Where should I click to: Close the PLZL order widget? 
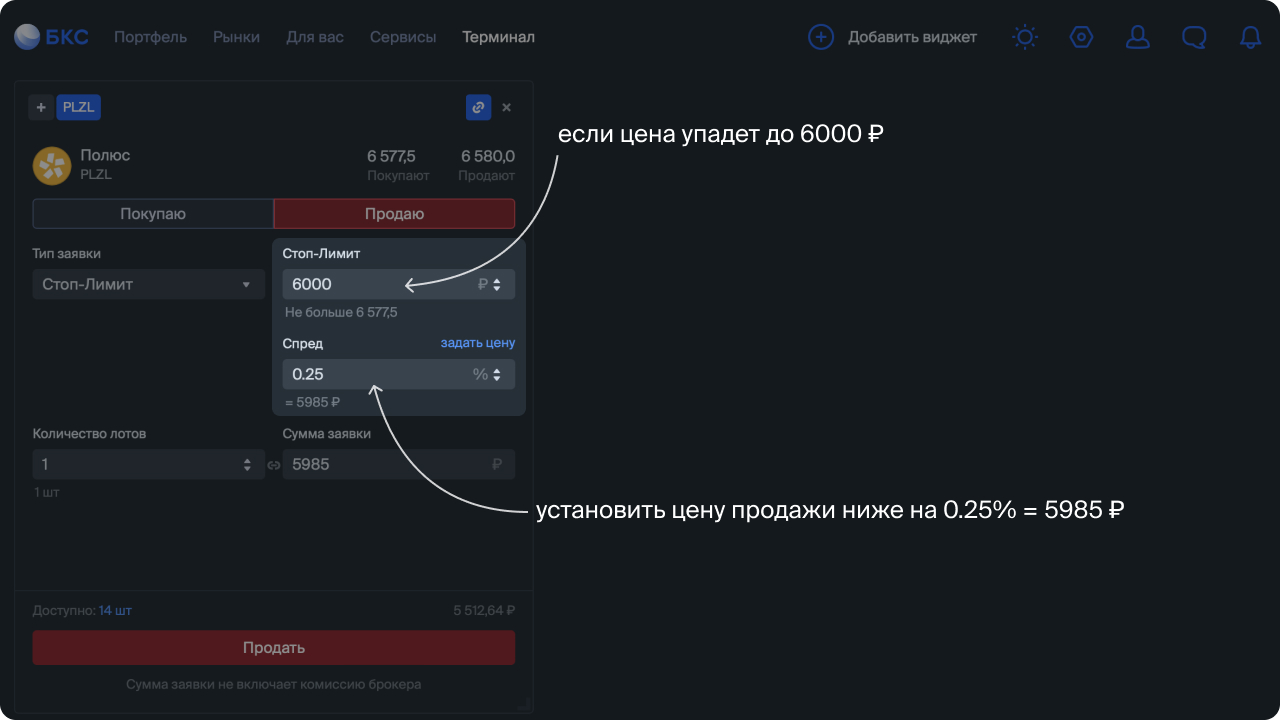coord(507,107)
